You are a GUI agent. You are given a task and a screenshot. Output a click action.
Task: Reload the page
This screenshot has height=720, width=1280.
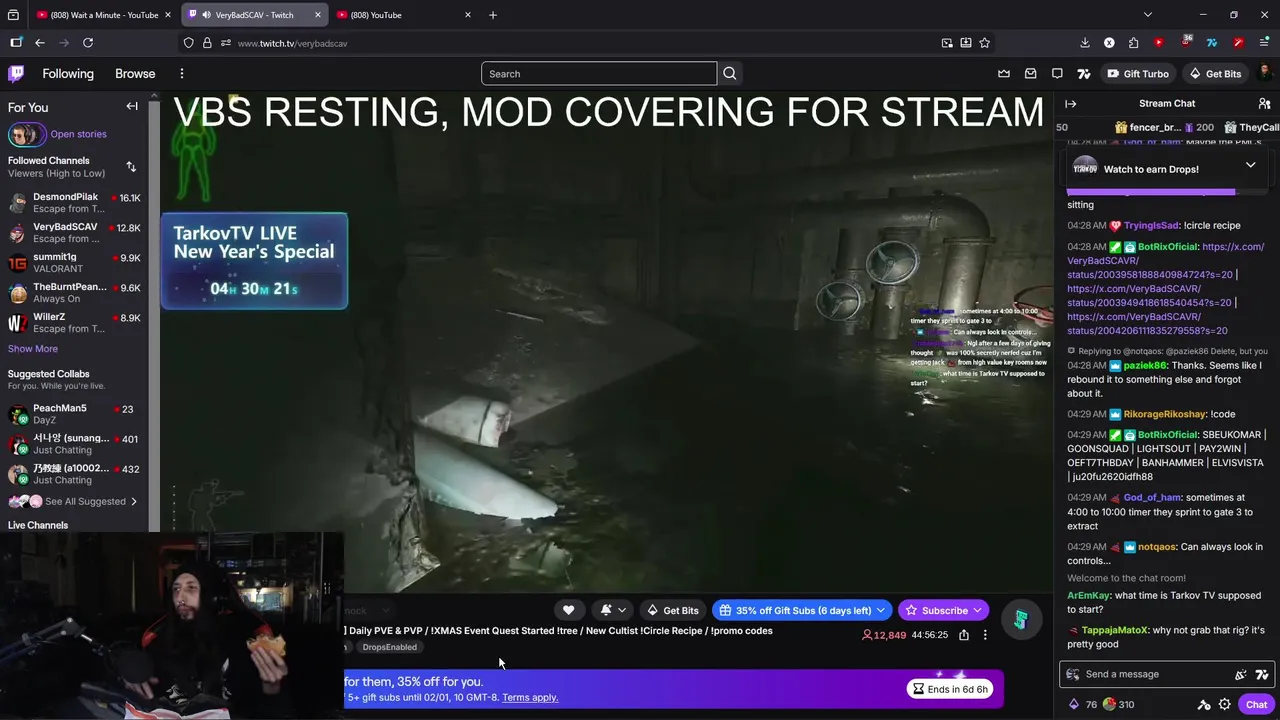(x=88, y=43)
